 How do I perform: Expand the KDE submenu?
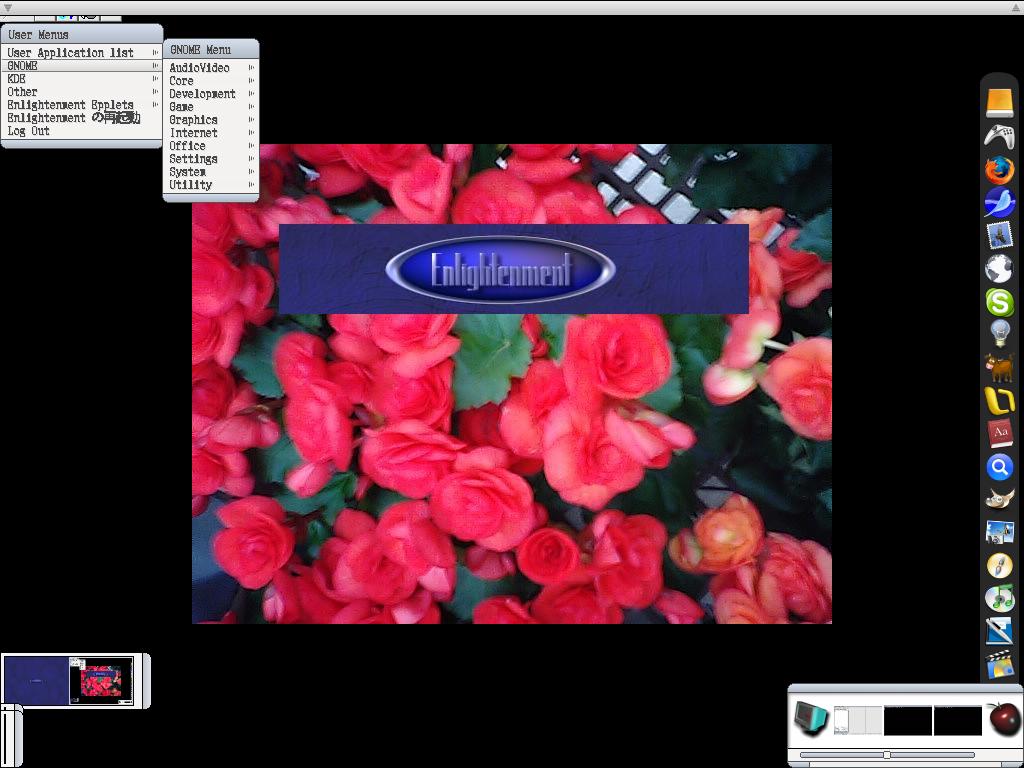[18, 79]
